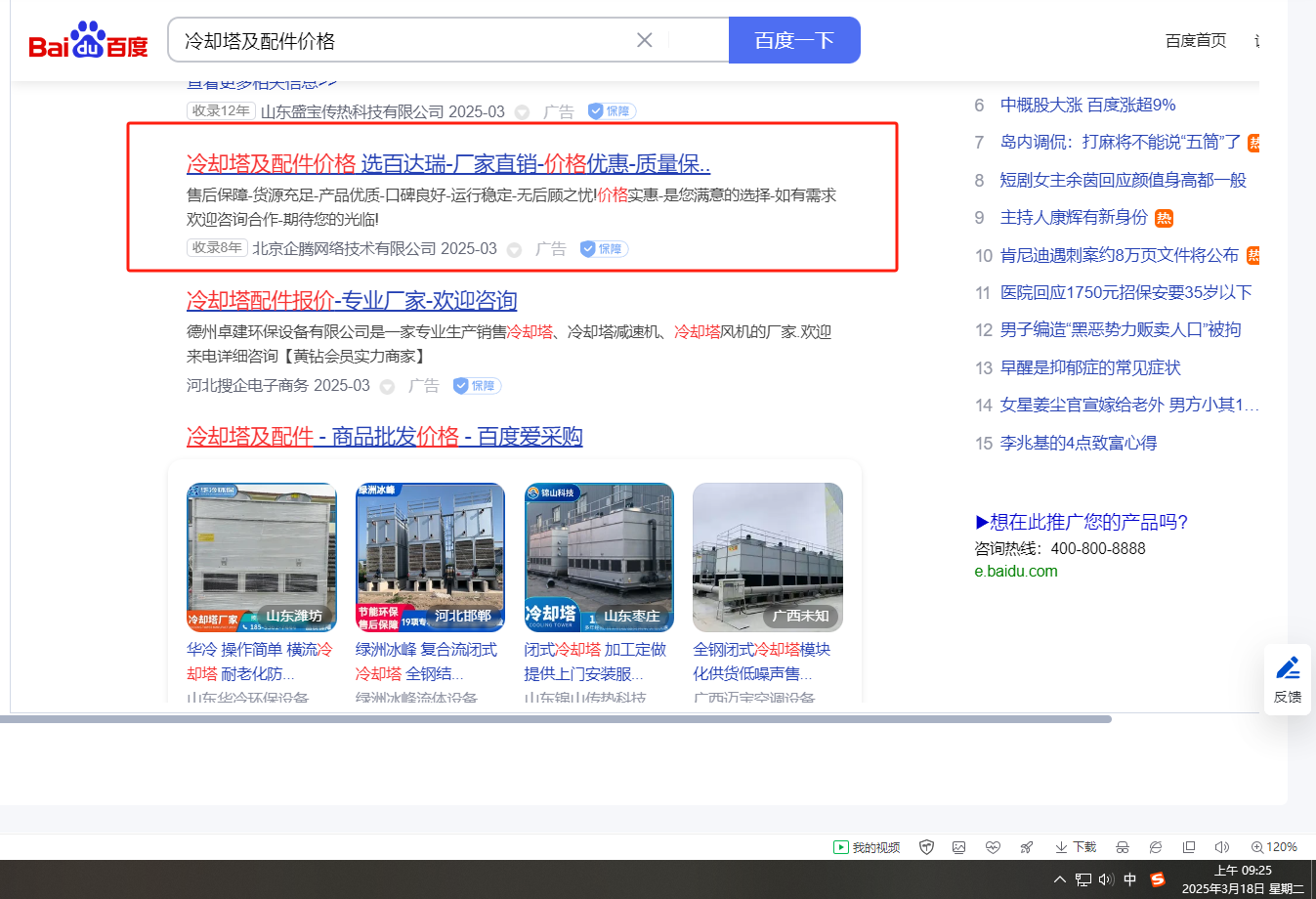Expand the dropdown arrow beside 北京企腾网络技术有限公司
The image size is (1316, 899).
tap(515, 249)
